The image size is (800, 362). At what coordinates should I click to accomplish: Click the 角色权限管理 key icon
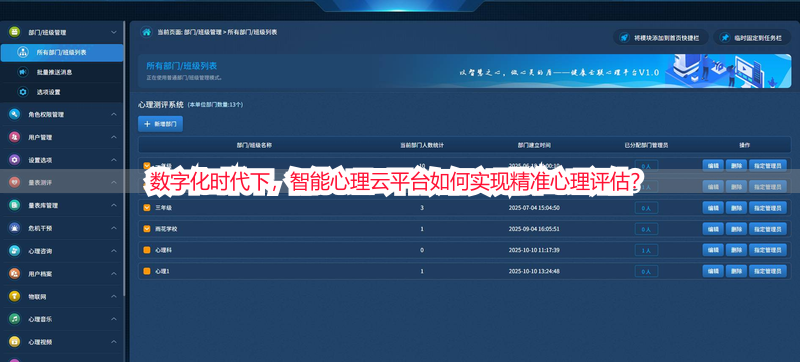coord(14,114)
